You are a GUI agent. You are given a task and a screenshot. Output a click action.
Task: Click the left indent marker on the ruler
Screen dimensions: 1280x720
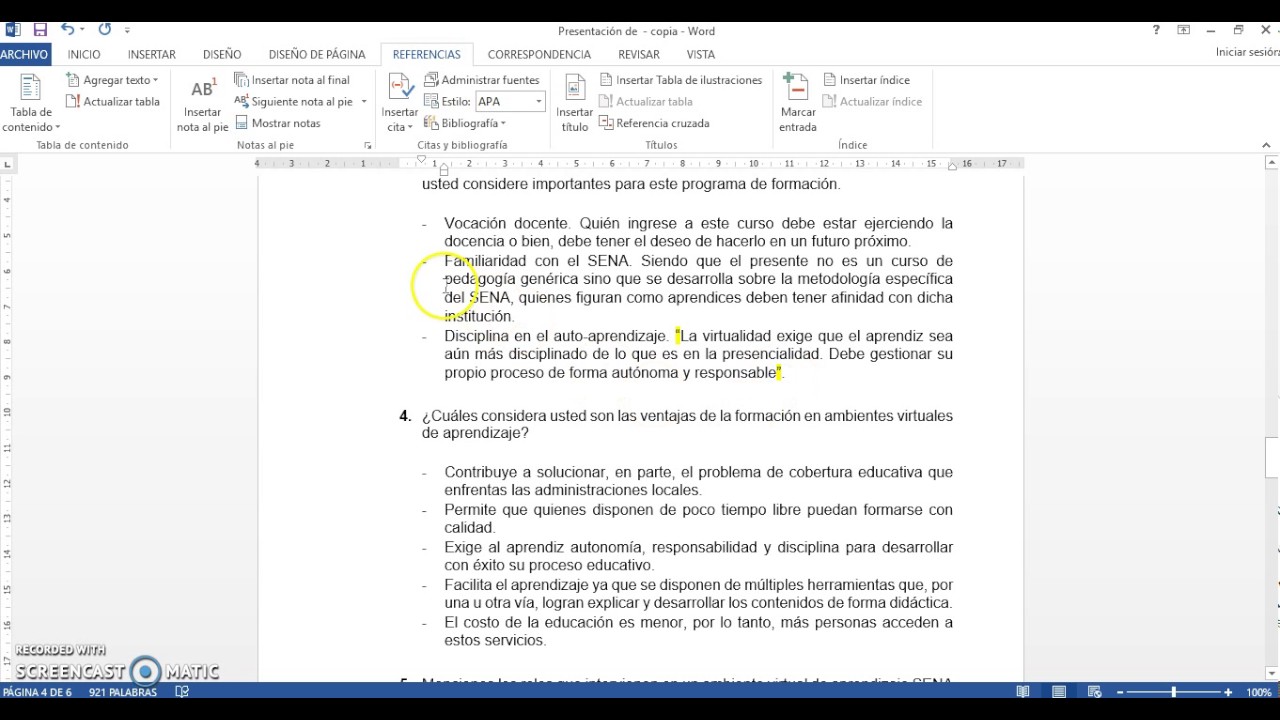click(444, 170)
